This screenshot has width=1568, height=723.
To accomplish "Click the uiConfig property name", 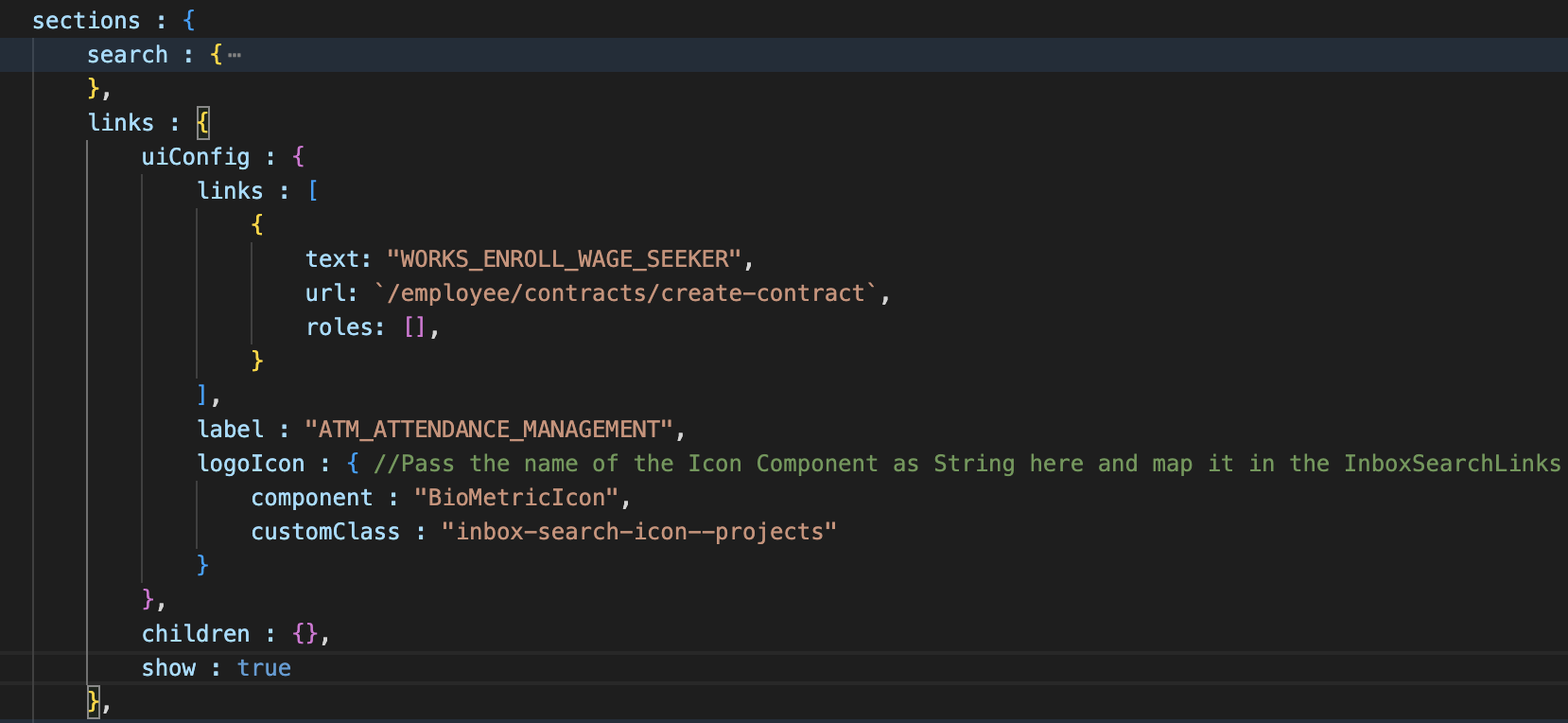I will pos(195,157).
